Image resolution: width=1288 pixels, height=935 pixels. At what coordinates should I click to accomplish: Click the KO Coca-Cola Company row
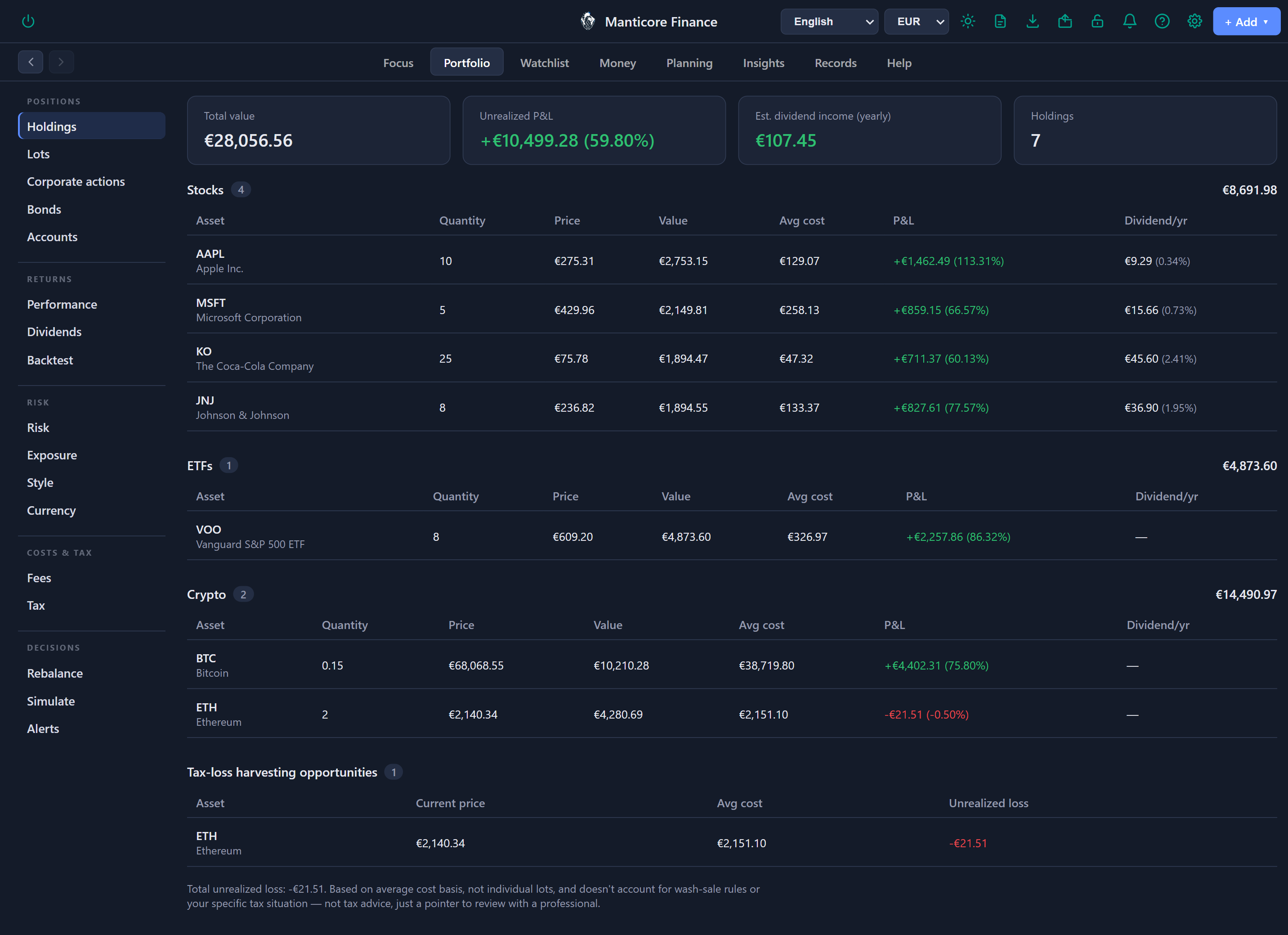click(x=731, y=359)
